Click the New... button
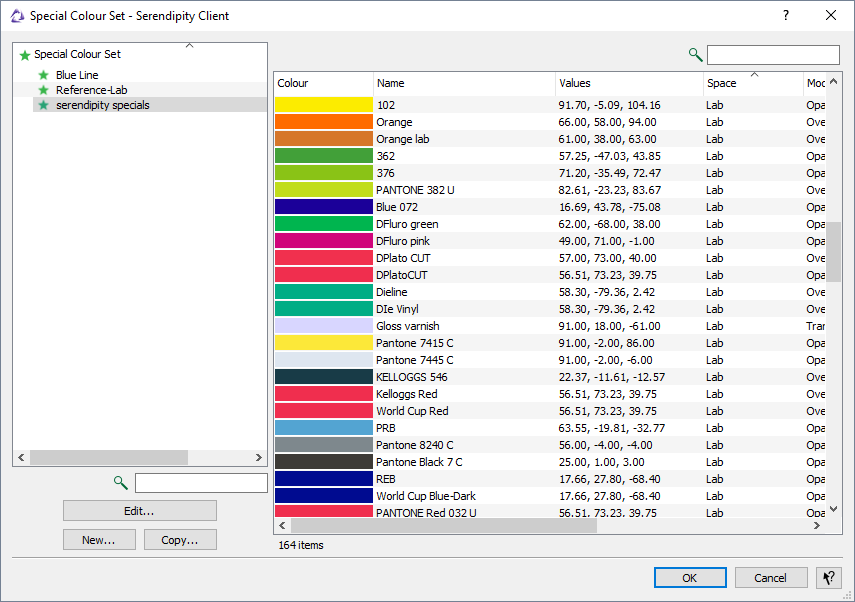 coord(99,540)
